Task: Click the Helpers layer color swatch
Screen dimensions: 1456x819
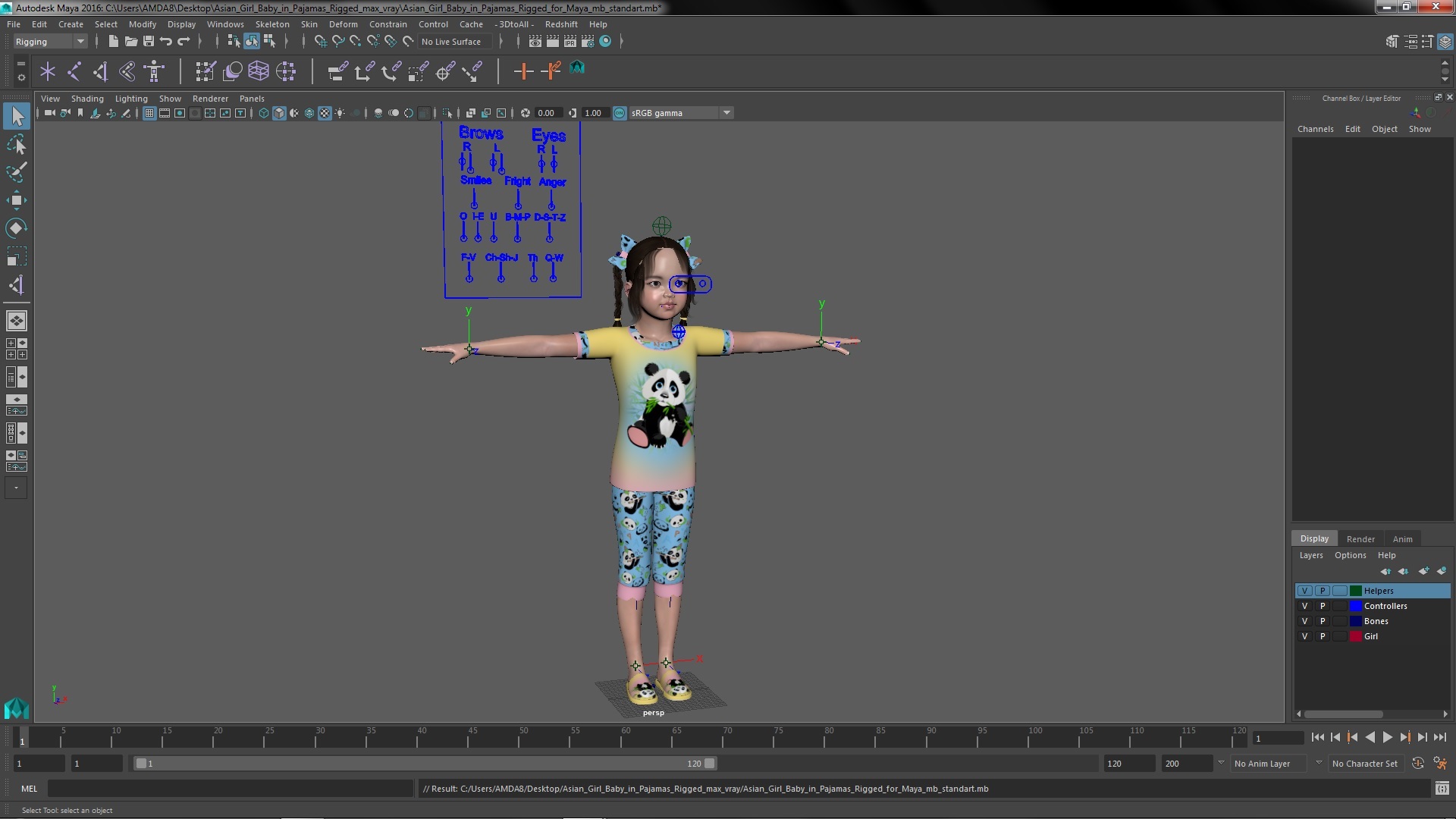Action: 1355,591
